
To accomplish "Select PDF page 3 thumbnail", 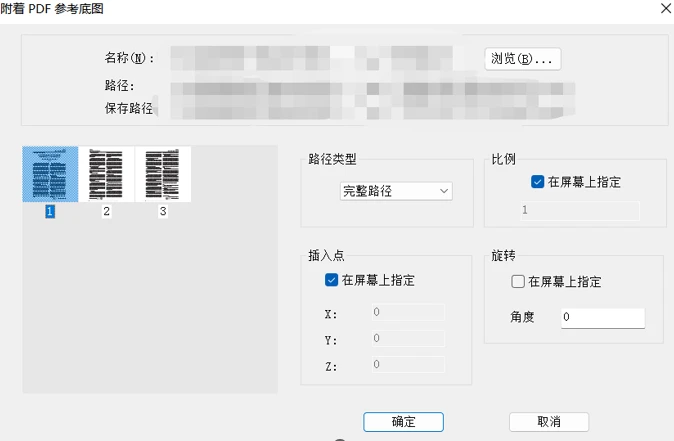I will 163,174.
